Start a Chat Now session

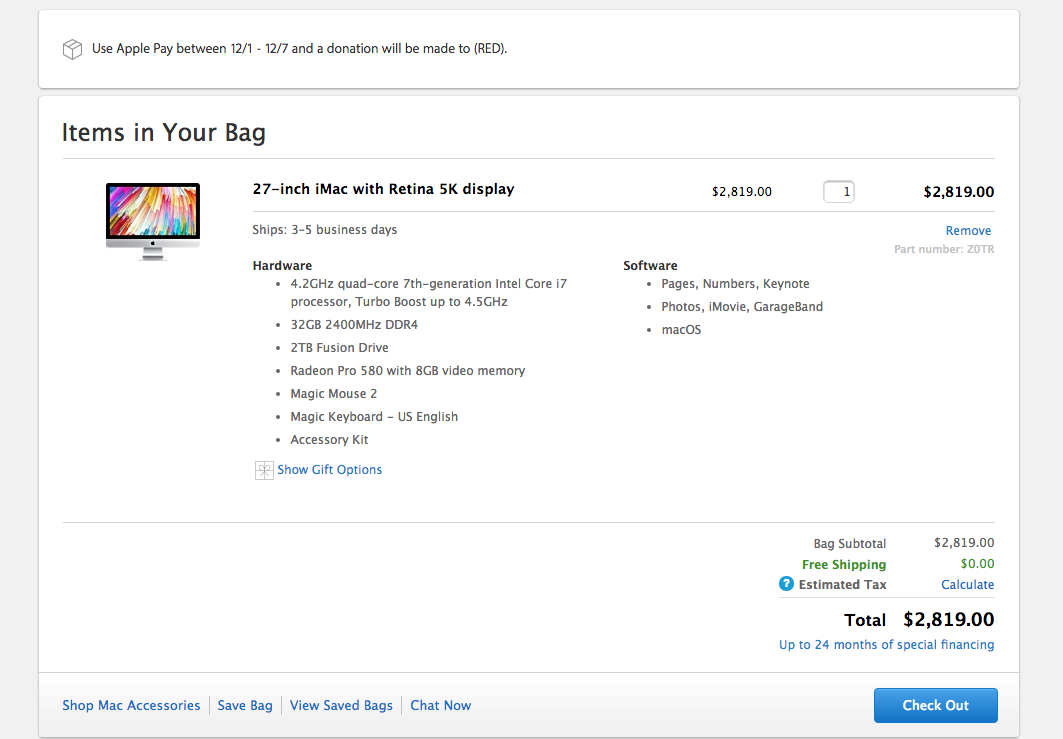(441, 705)
